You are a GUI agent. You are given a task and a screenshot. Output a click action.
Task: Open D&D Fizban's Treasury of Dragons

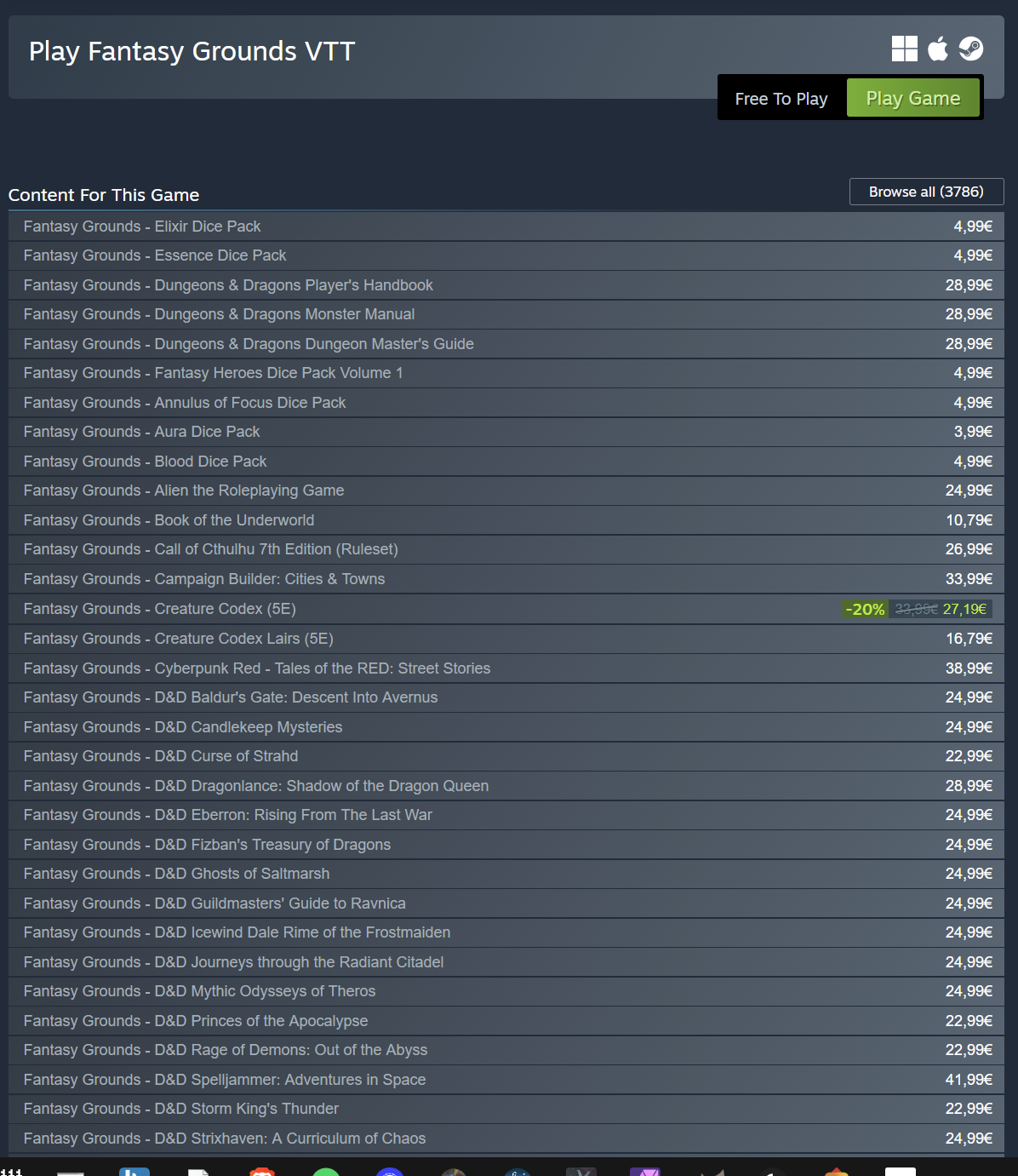(x=506, y=845)
